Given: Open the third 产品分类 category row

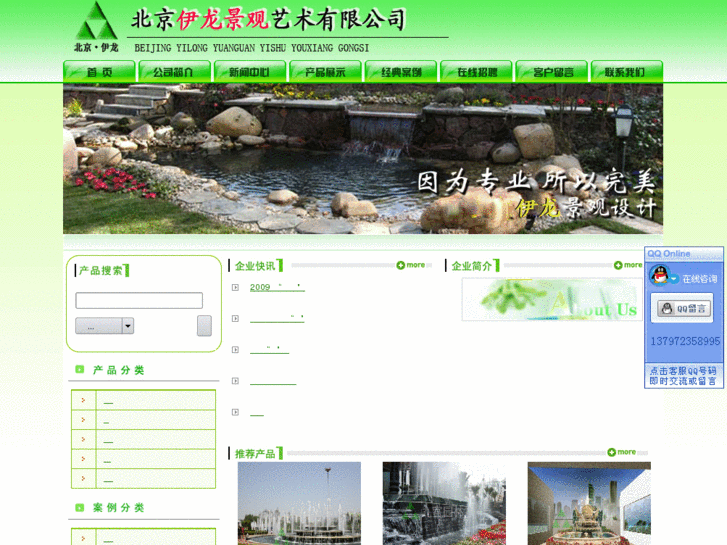Looking at the screenshot, I should tap(143, 439).
